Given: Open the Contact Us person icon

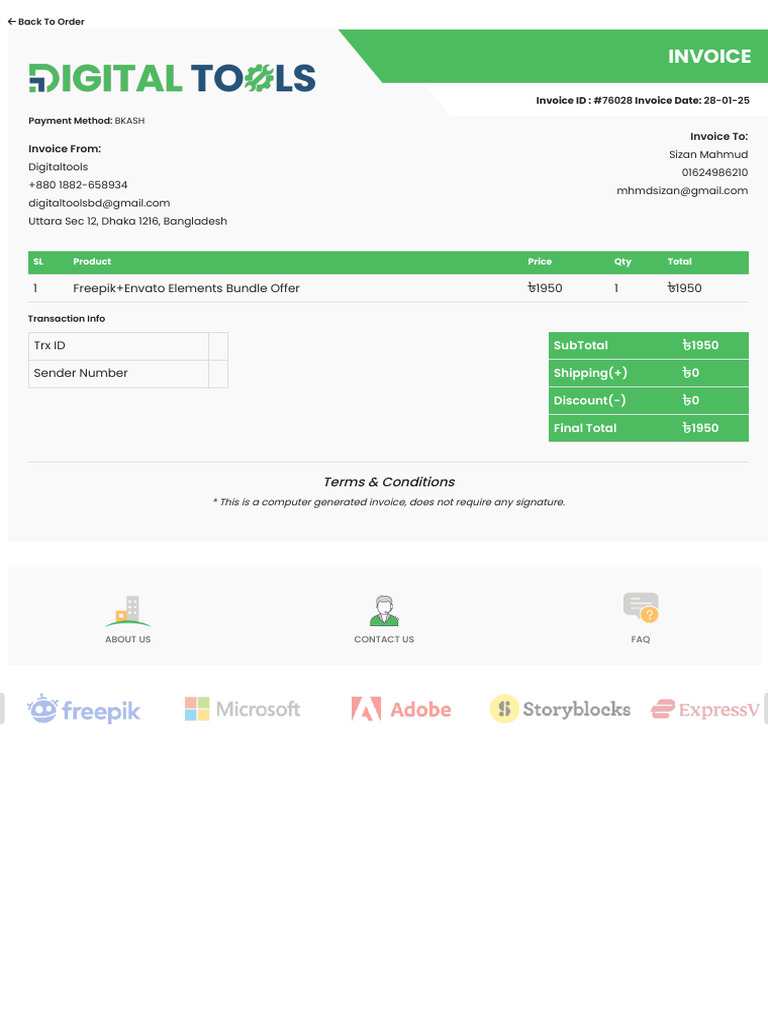Looking at the screenshot, I should 384,611.
